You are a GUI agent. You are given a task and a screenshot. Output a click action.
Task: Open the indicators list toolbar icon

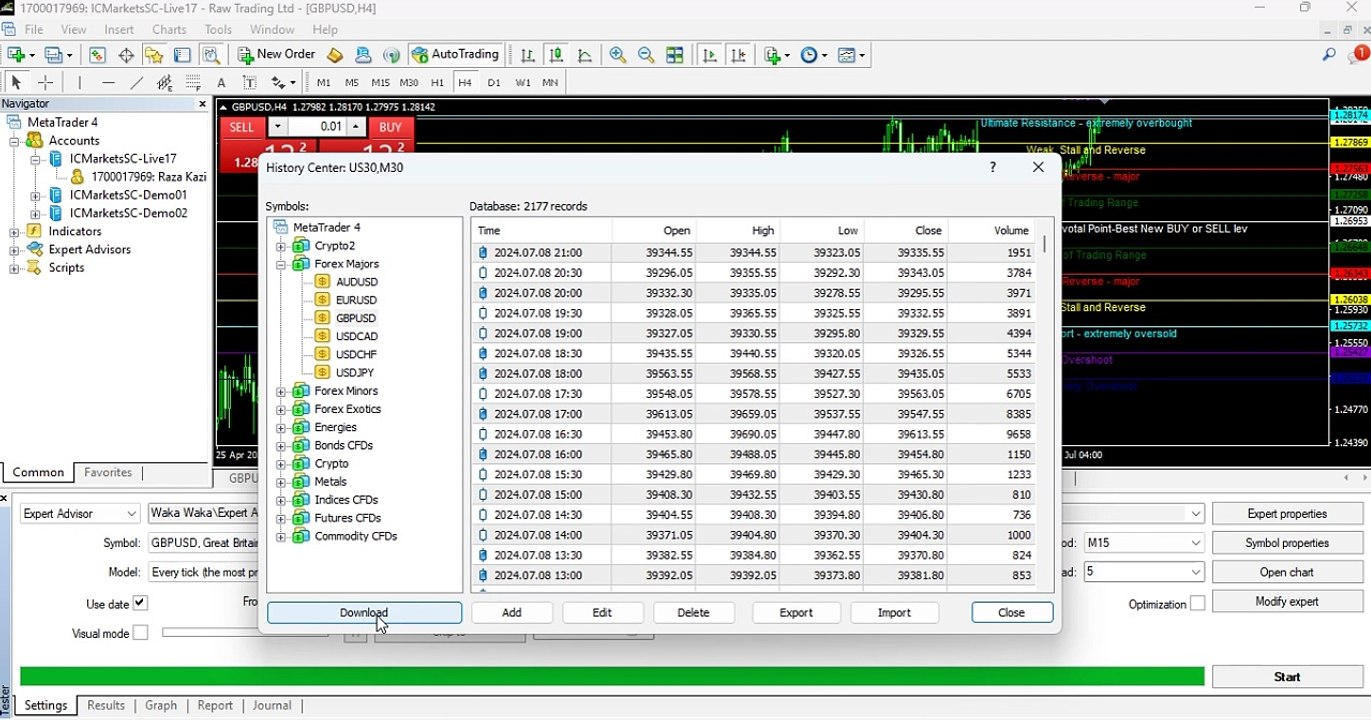click(x=776, y=55)
